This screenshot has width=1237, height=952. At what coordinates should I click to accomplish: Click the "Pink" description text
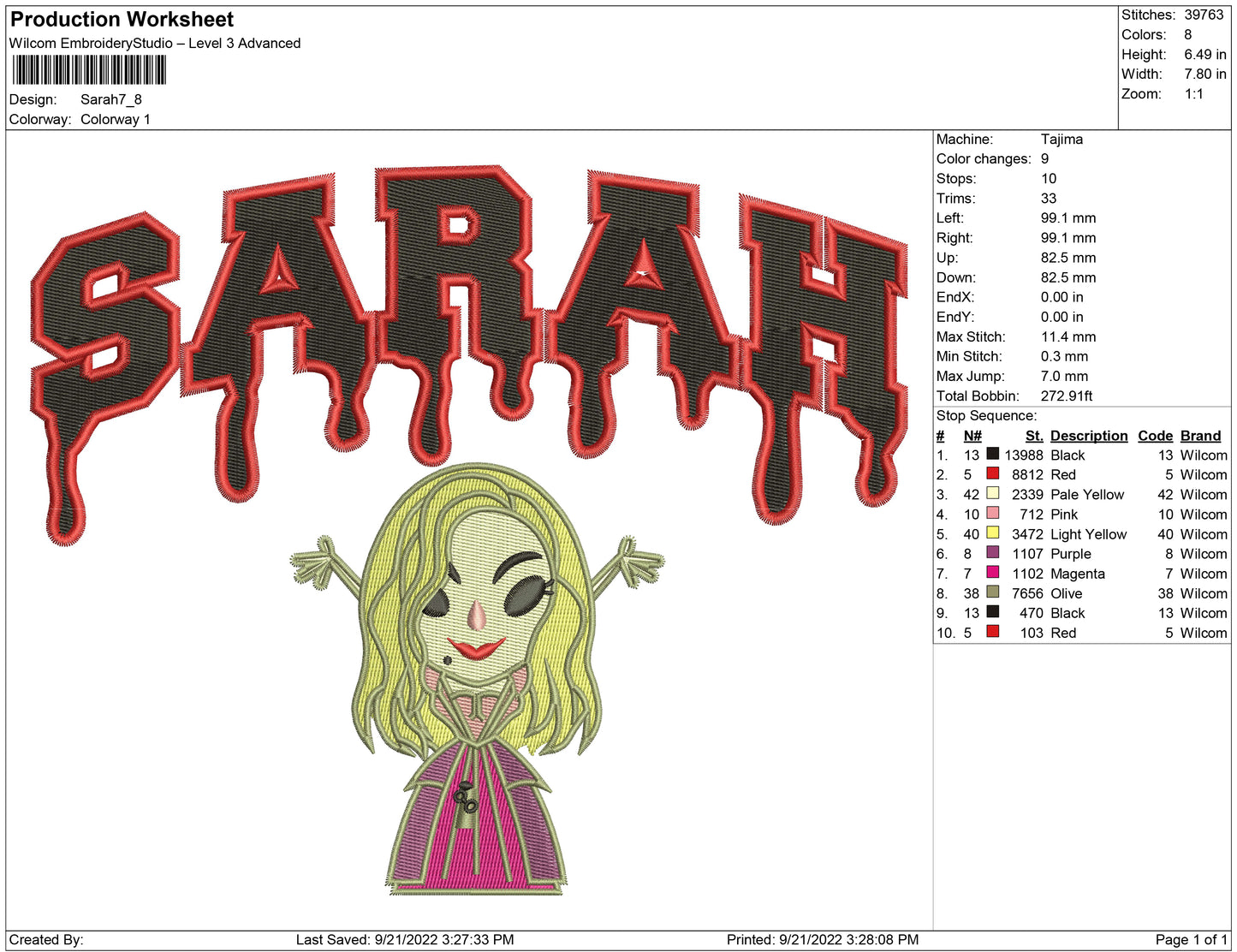coord(1064,514)
